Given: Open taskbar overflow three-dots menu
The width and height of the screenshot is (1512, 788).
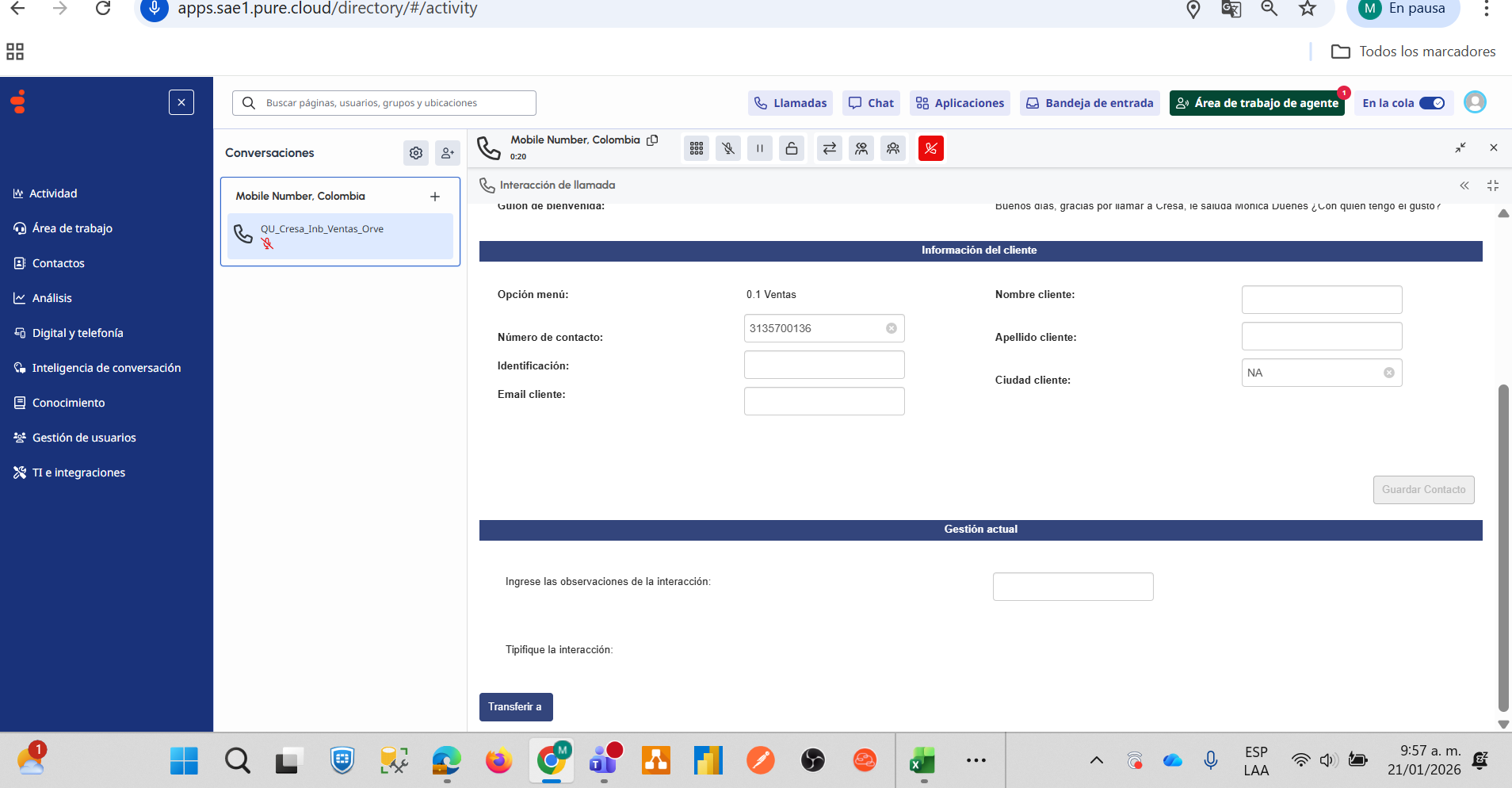Looking at the screenshot, I should pyautogui.click(x=976, y=761).
